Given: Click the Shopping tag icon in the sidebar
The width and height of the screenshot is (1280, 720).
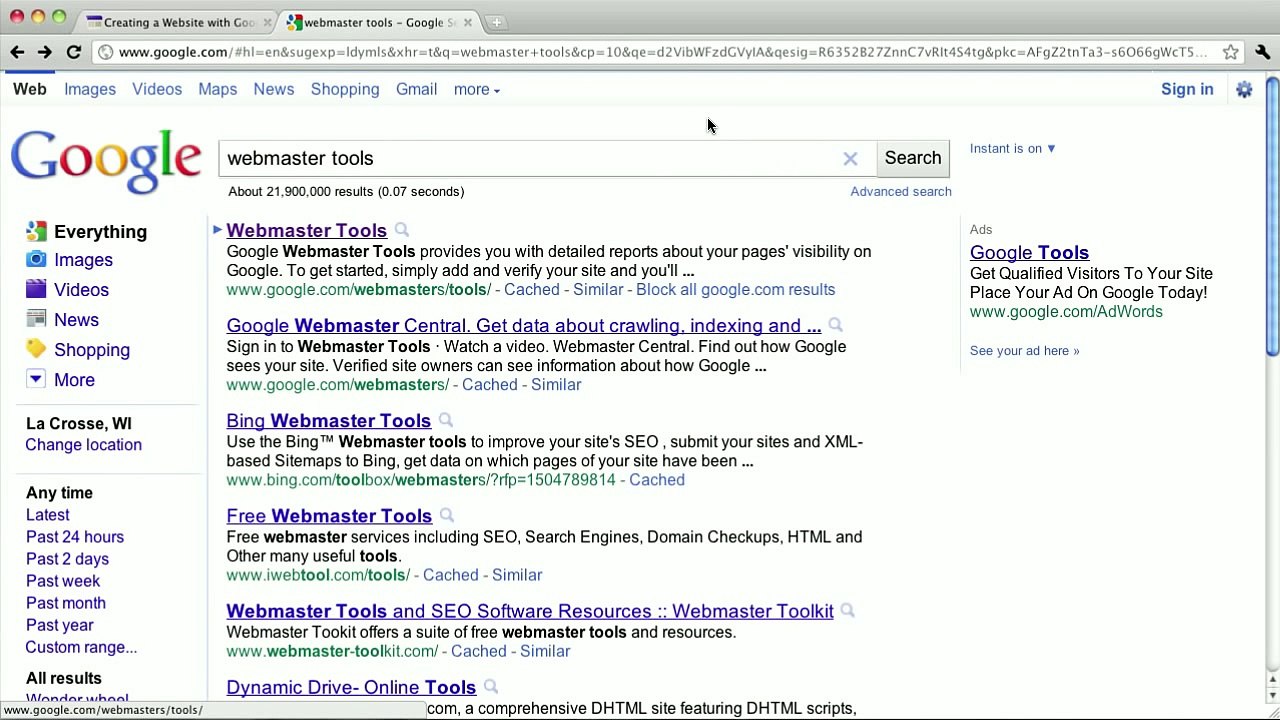Looking at the screenshot, I should 36,349.
